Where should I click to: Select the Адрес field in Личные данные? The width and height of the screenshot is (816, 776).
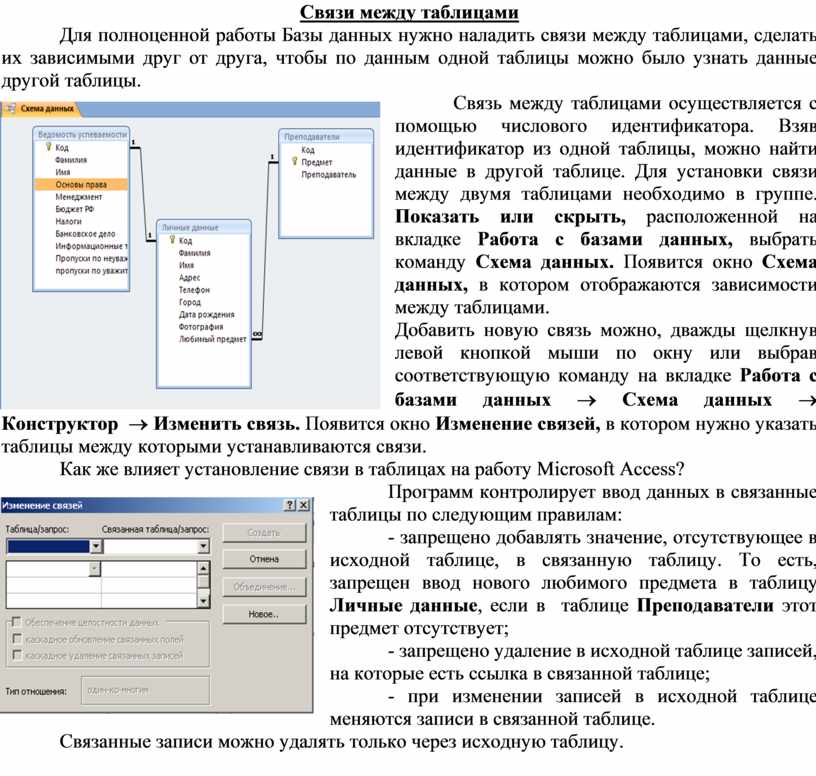189,277
